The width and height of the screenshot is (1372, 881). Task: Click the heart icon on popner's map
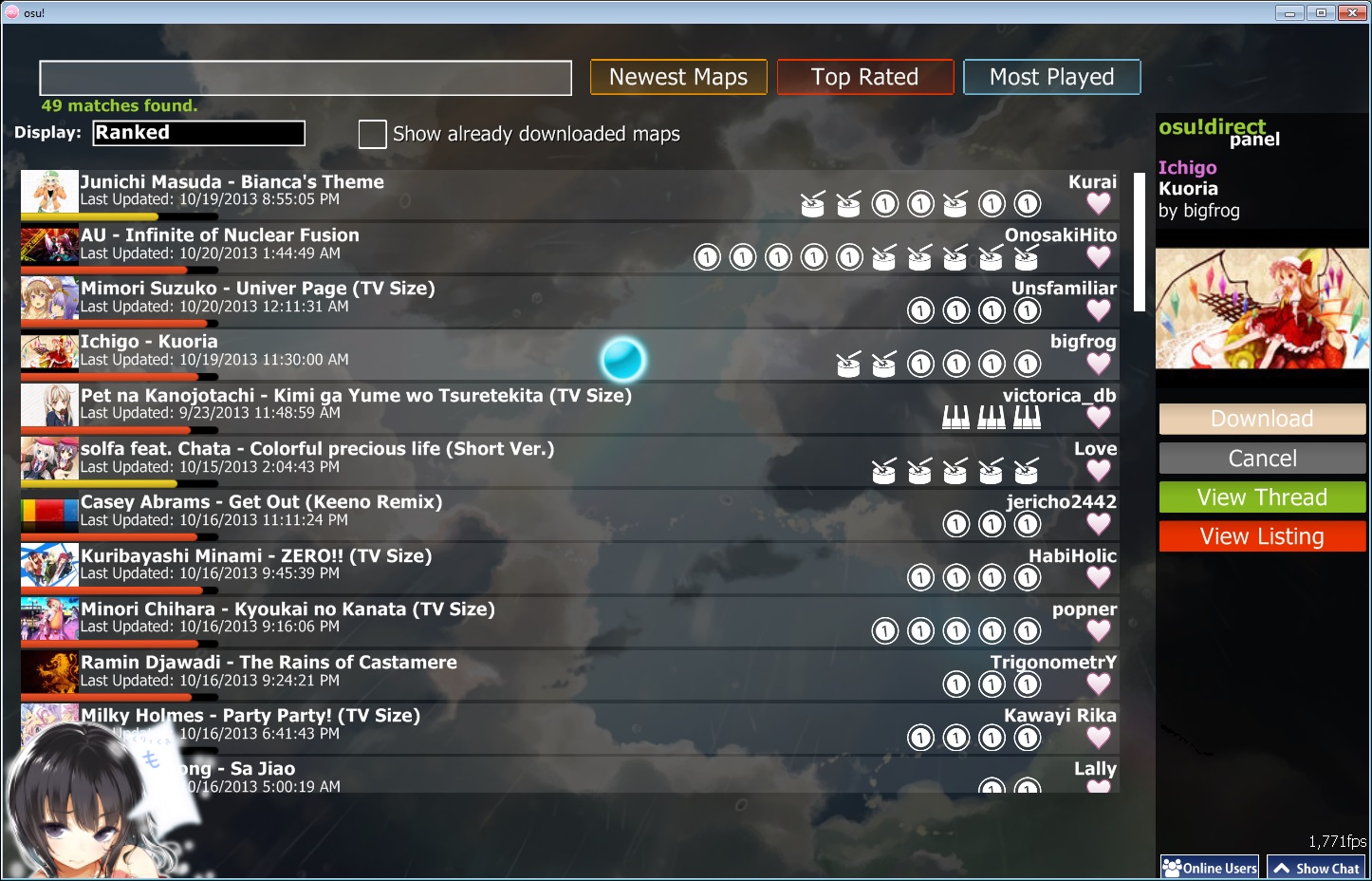[x=1099, y=630]
